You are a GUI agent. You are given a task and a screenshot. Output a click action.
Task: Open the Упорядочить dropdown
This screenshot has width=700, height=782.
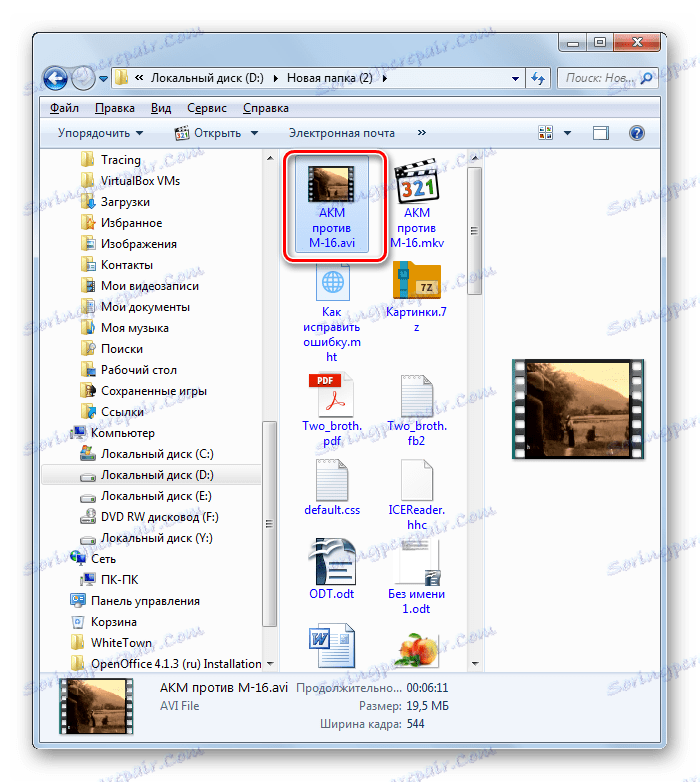point(101,133)
